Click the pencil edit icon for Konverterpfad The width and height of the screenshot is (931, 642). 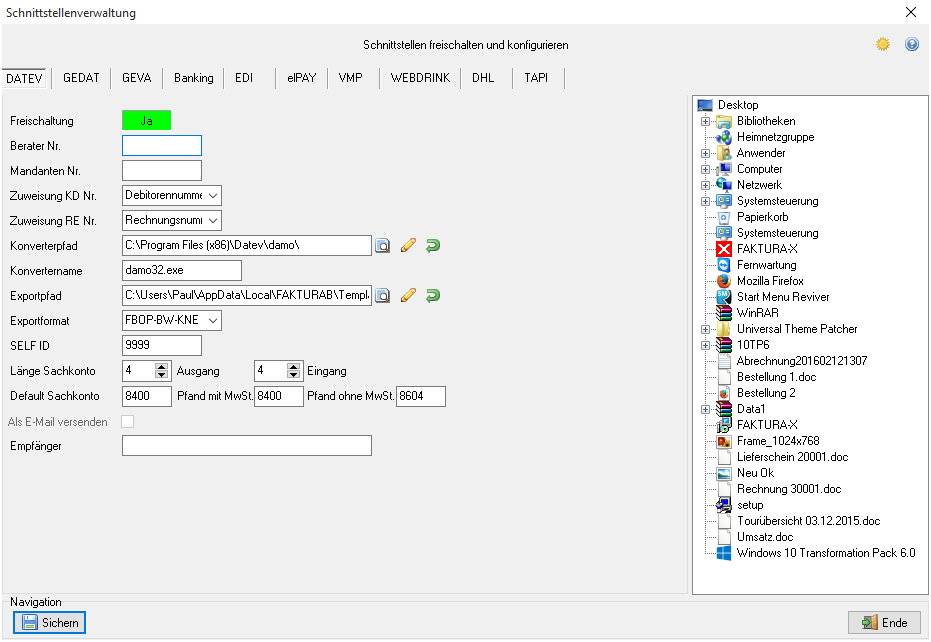(408, 245)
